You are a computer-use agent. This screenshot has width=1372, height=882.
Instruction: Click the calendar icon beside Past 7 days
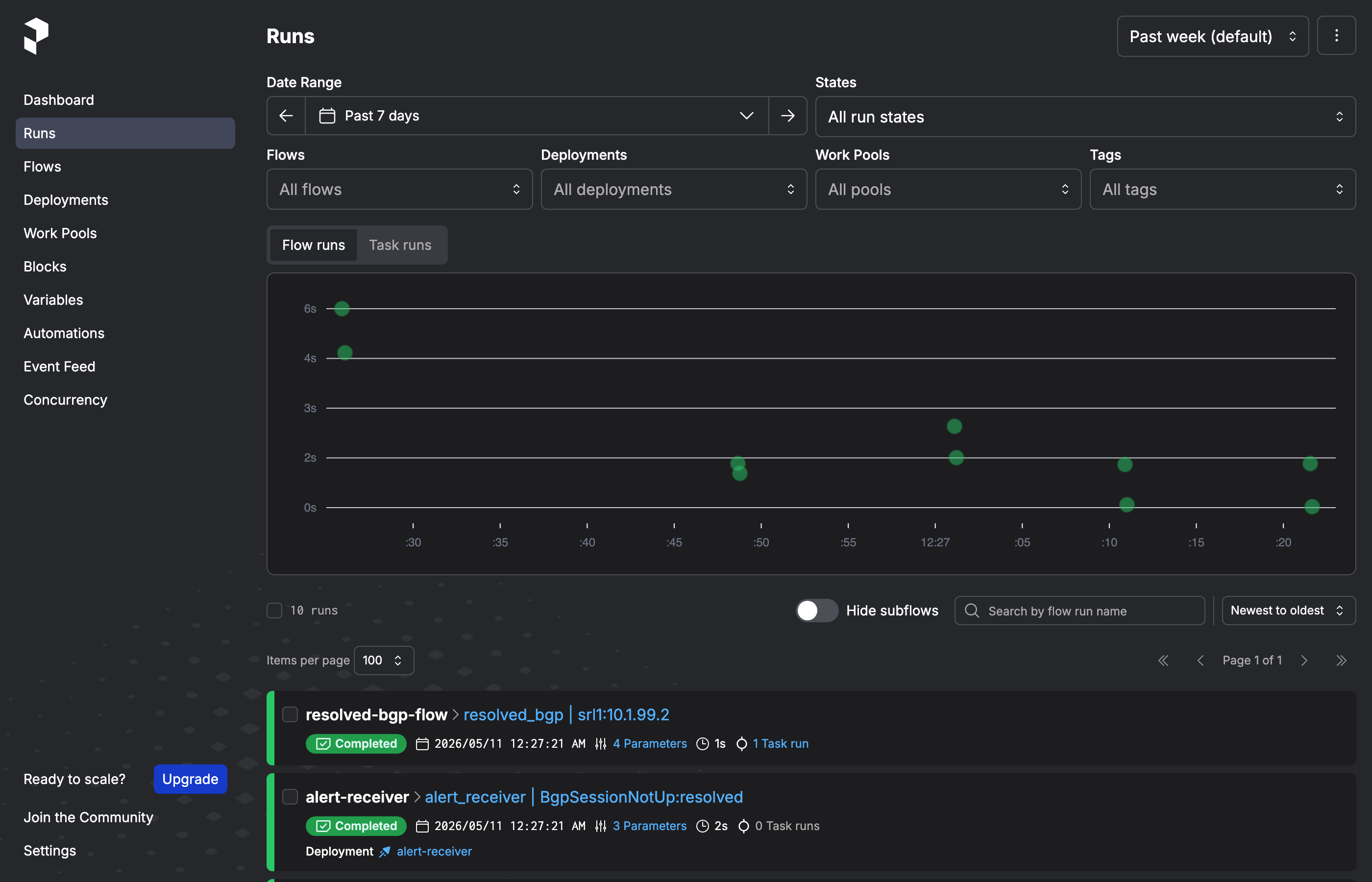click(327, 116)
